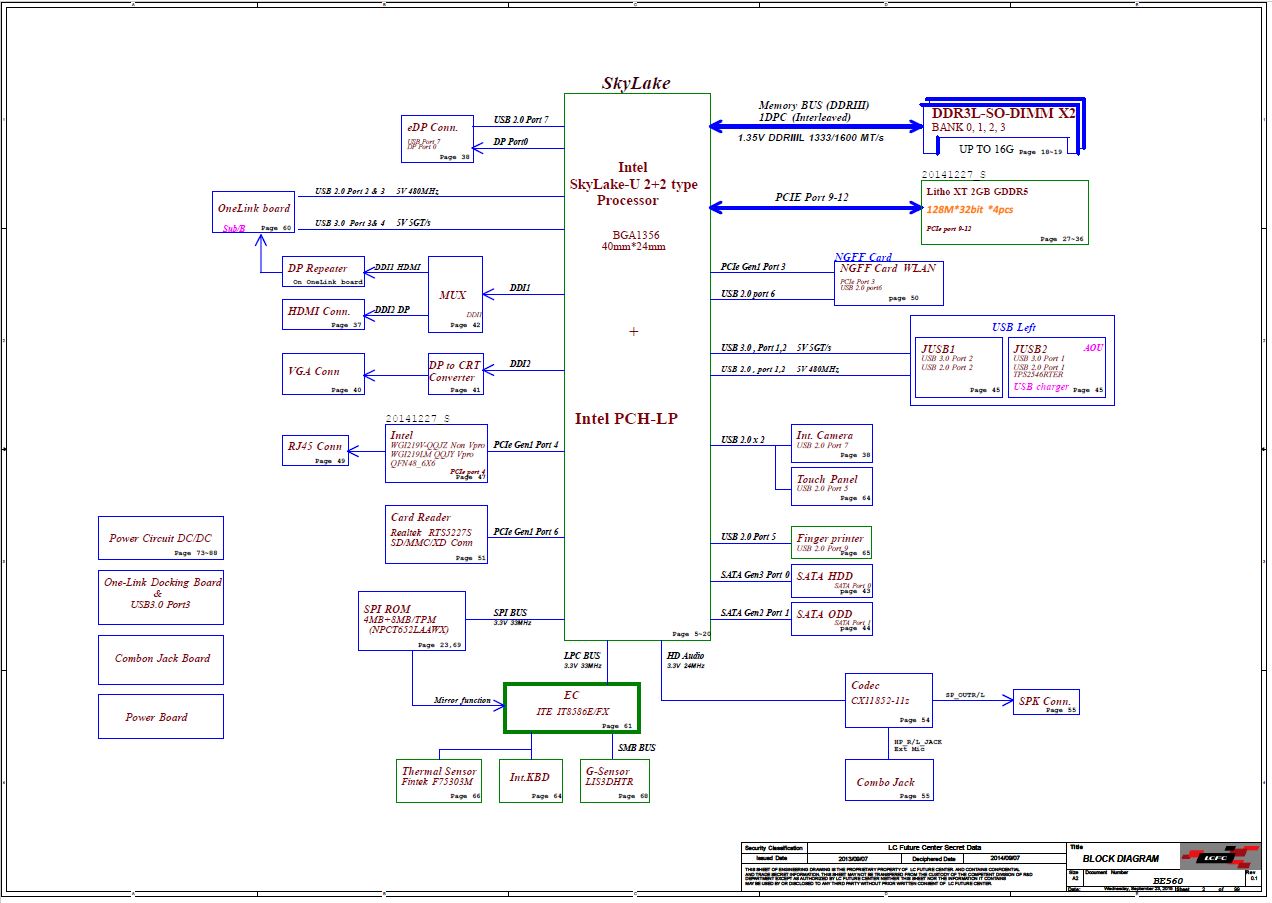1272x903 pixels.
Task: Select the "USB 2.0 x 2" label
Action: coord(743,440)
